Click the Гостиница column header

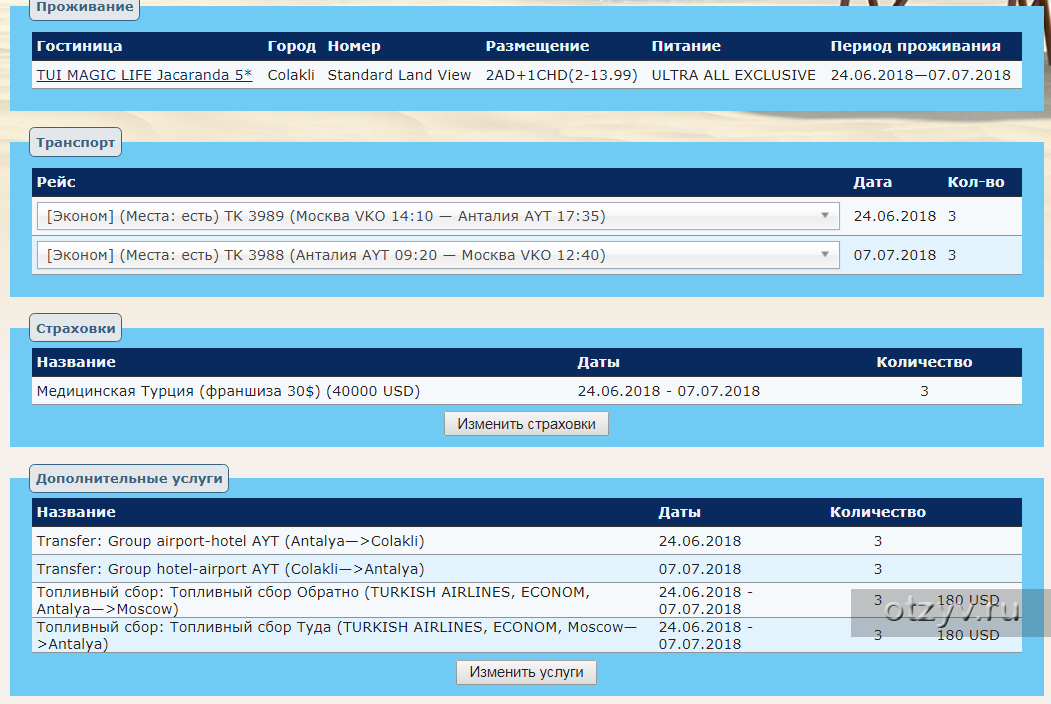pos(79,46)
